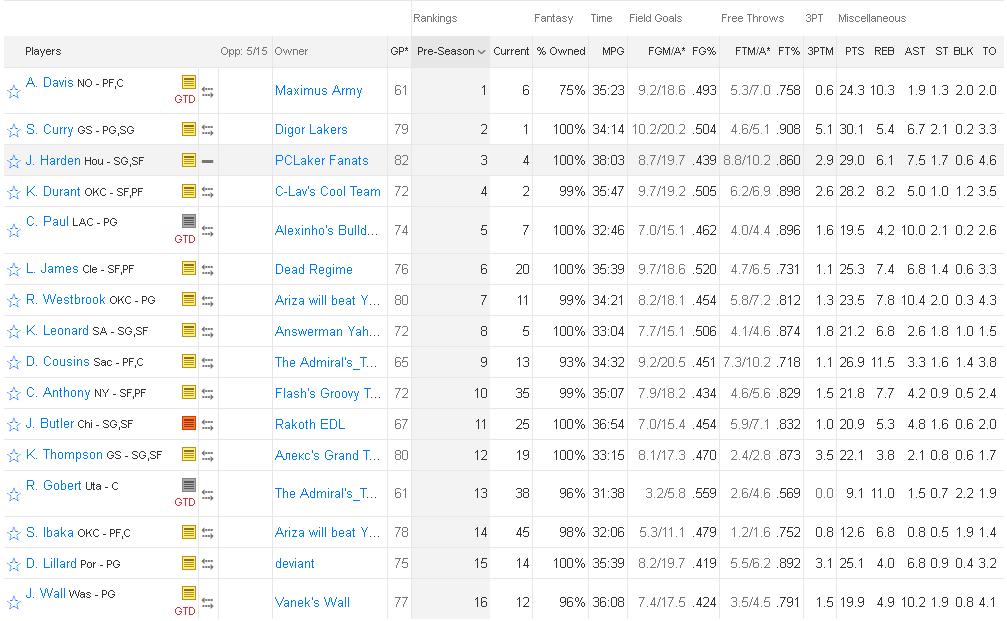1007x621 pixels.
Task: Open K. Thompson's player page
Action: [64, 455]
